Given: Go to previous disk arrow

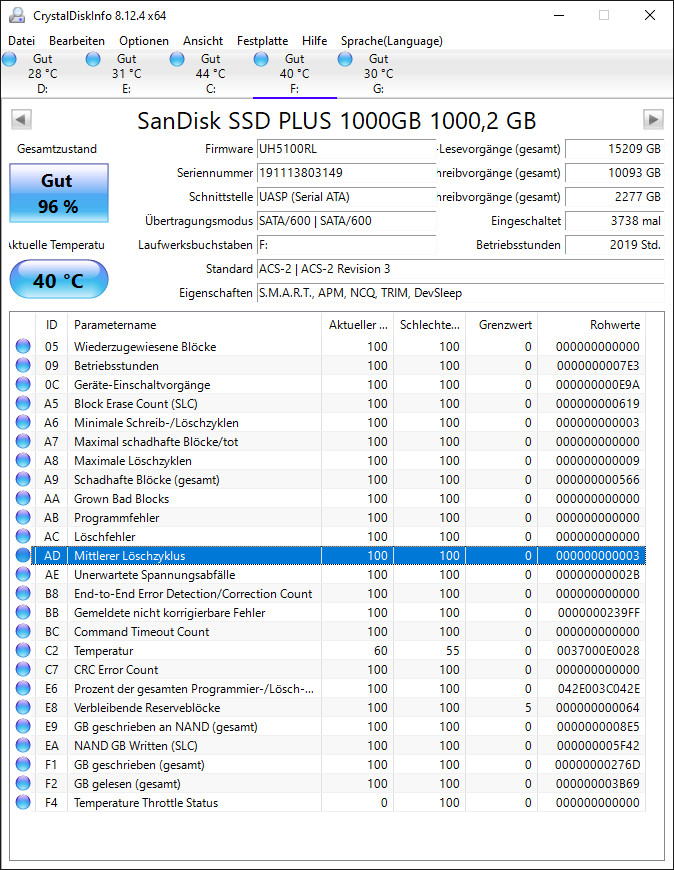Looking at the screenshot, I should tap(21, 119).
